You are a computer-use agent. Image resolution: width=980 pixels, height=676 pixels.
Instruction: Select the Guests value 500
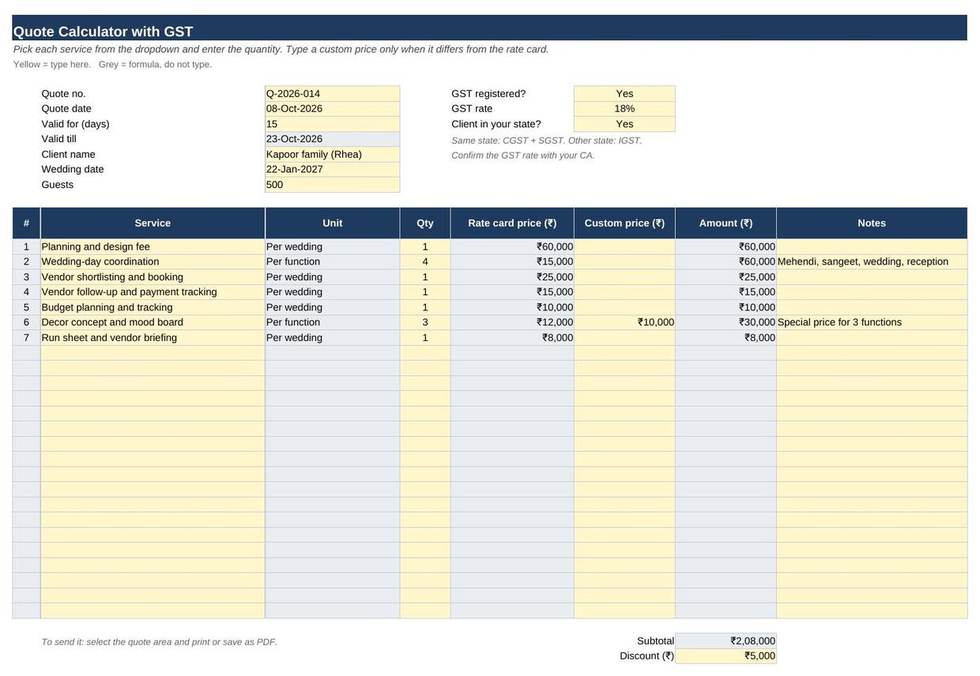pyautogui.click(x=332, y=184)
